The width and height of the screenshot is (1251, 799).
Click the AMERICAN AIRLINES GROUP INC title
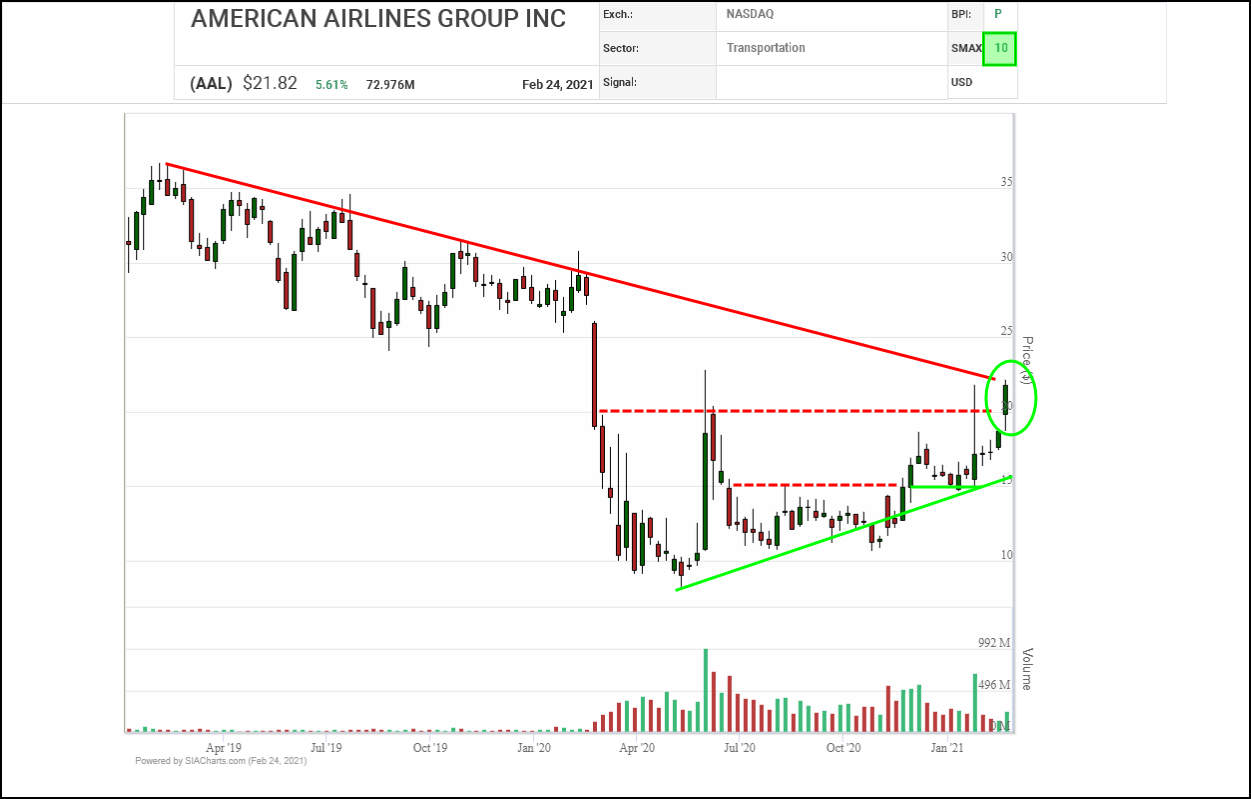pos(378,19)
